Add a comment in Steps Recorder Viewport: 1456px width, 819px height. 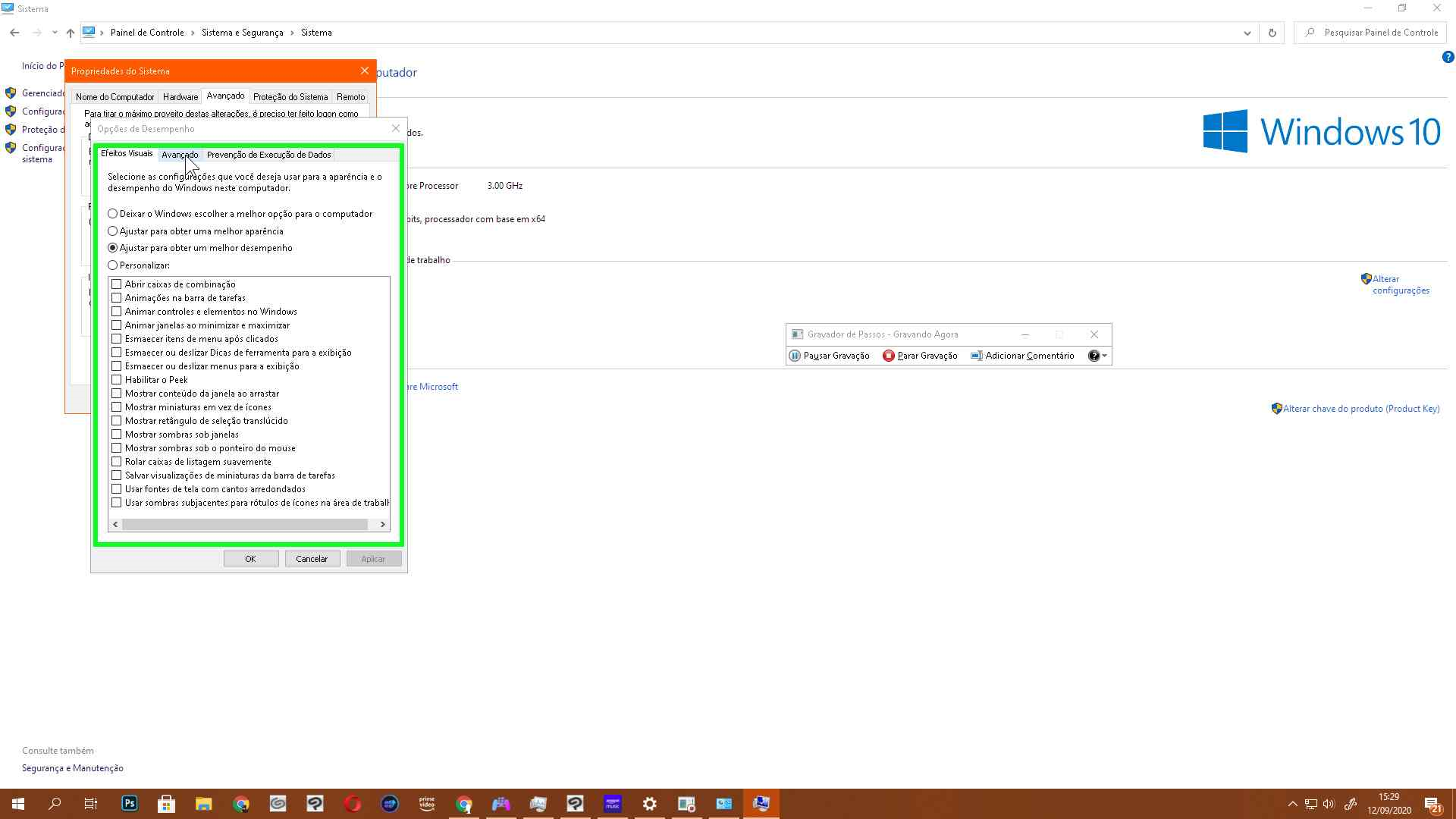point(1022,356)
